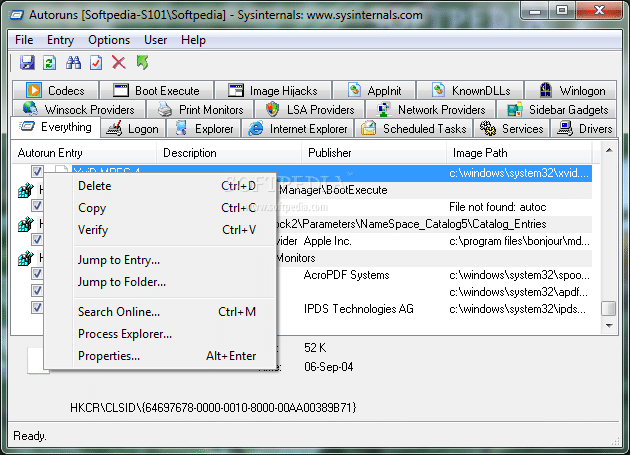Sort by Image Path column header

pos(519,153)
